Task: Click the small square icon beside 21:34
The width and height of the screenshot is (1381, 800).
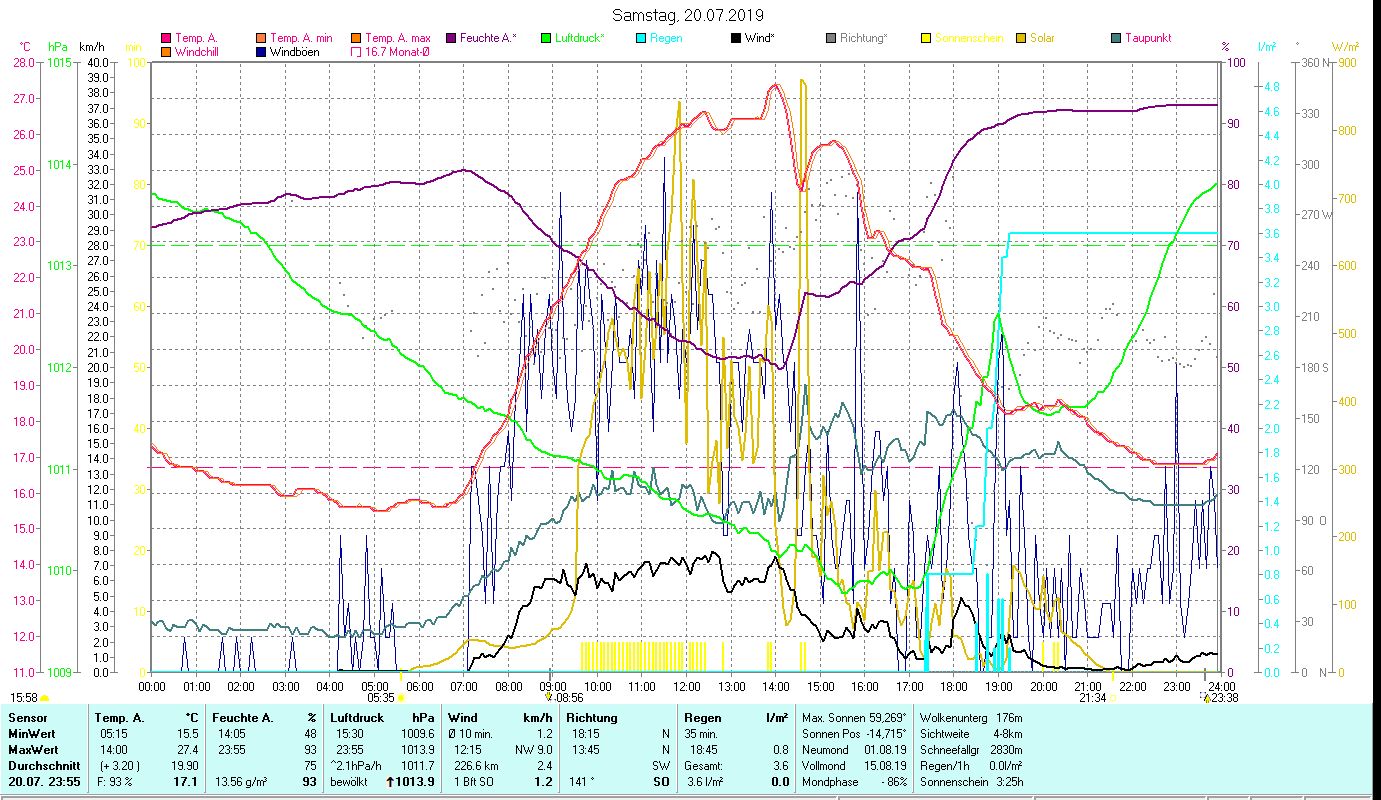Action: [1112, 698]
